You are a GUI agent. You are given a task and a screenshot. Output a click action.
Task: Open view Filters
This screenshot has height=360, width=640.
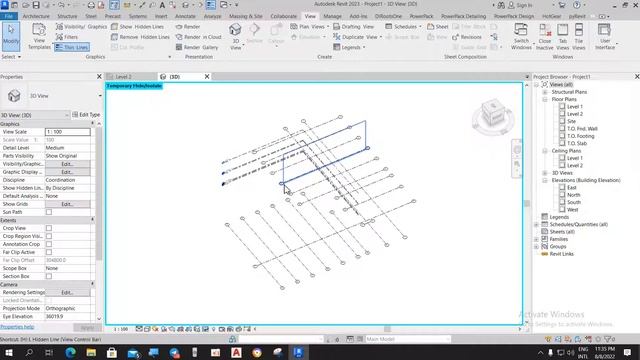click(67, 37)
